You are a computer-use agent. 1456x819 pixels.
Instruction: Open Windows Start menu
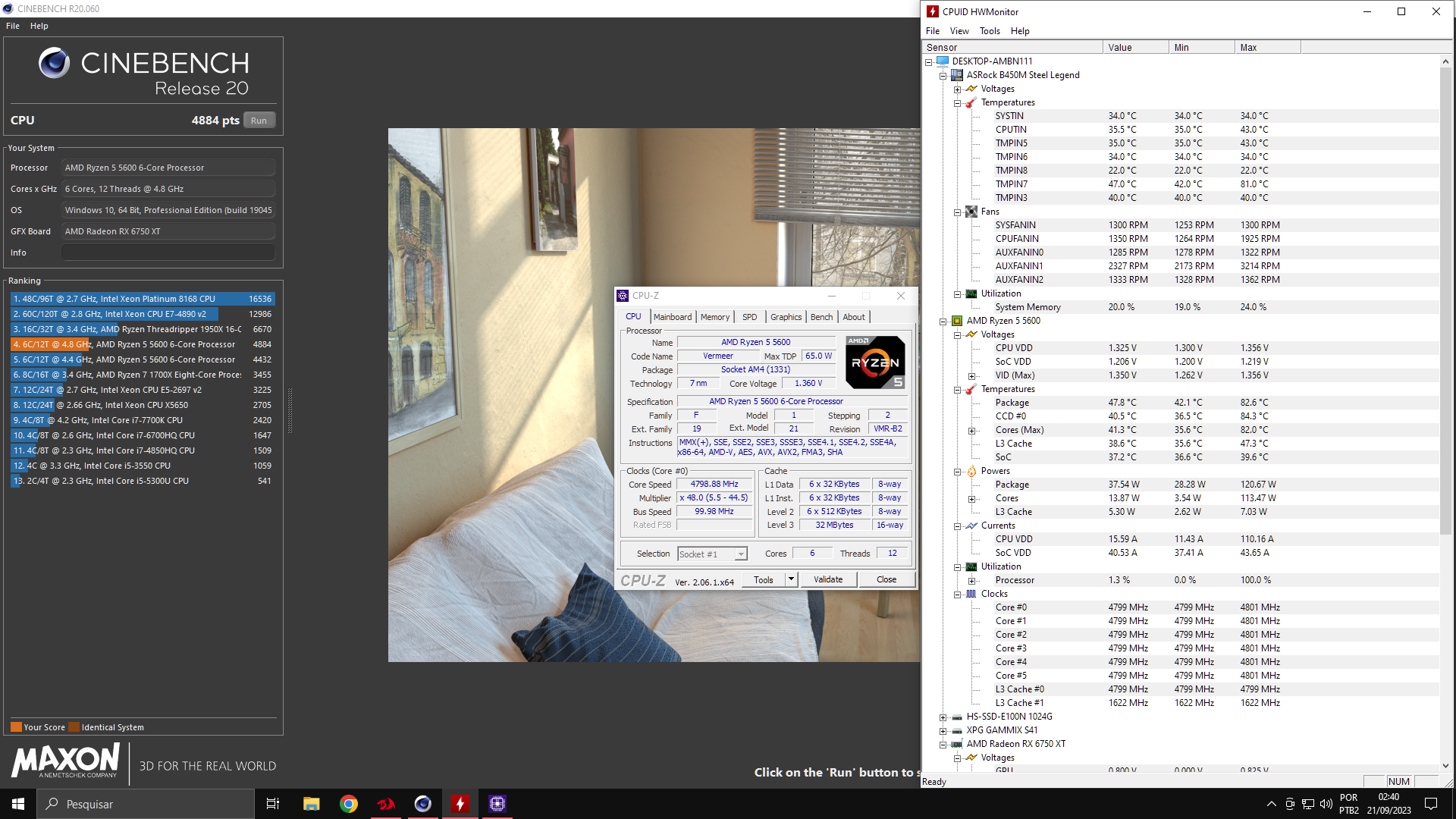18,804
